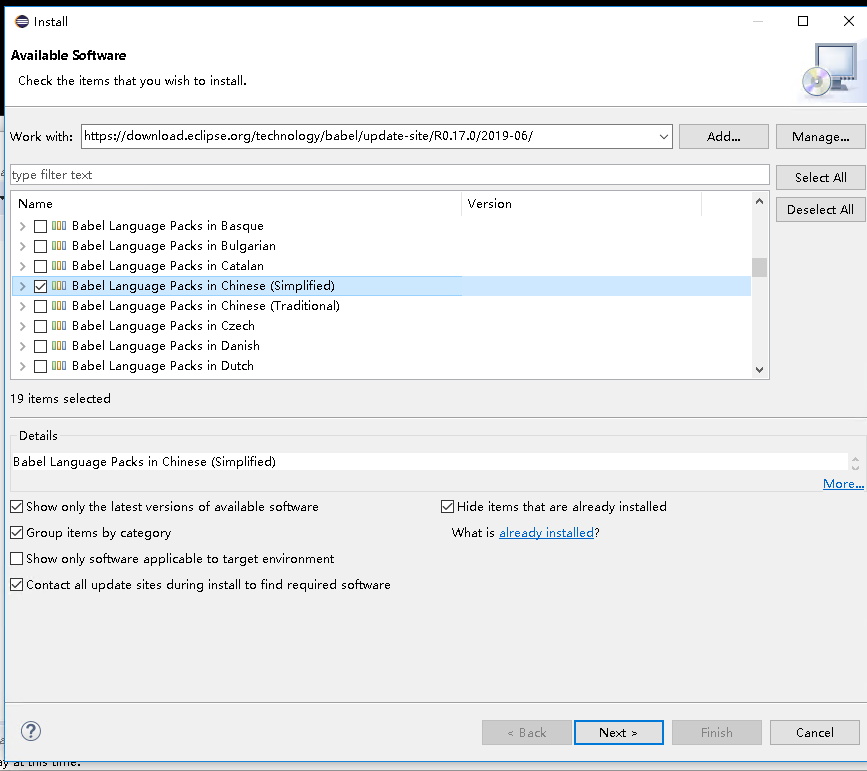Cancel the Install dialog

814,732
